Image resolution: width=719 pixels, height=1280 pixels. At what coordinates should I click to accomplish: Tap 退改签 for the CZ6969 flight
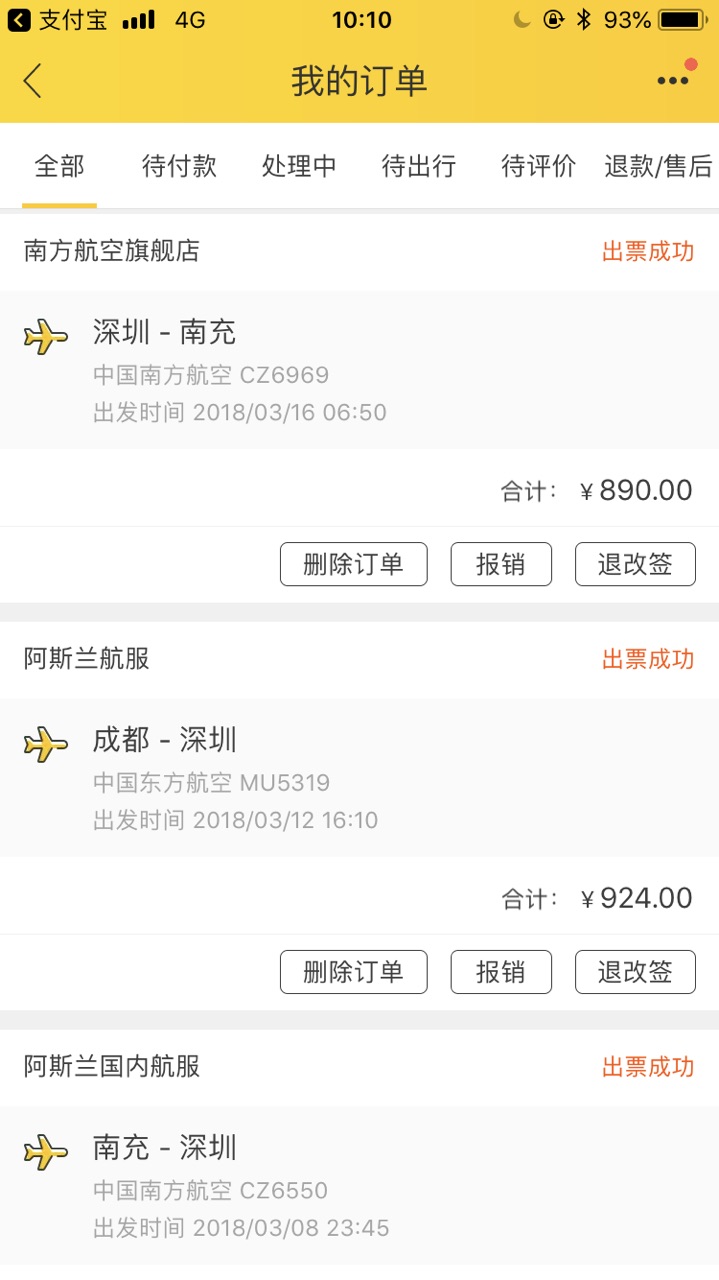pyautogui.click(x=635, y=564)
